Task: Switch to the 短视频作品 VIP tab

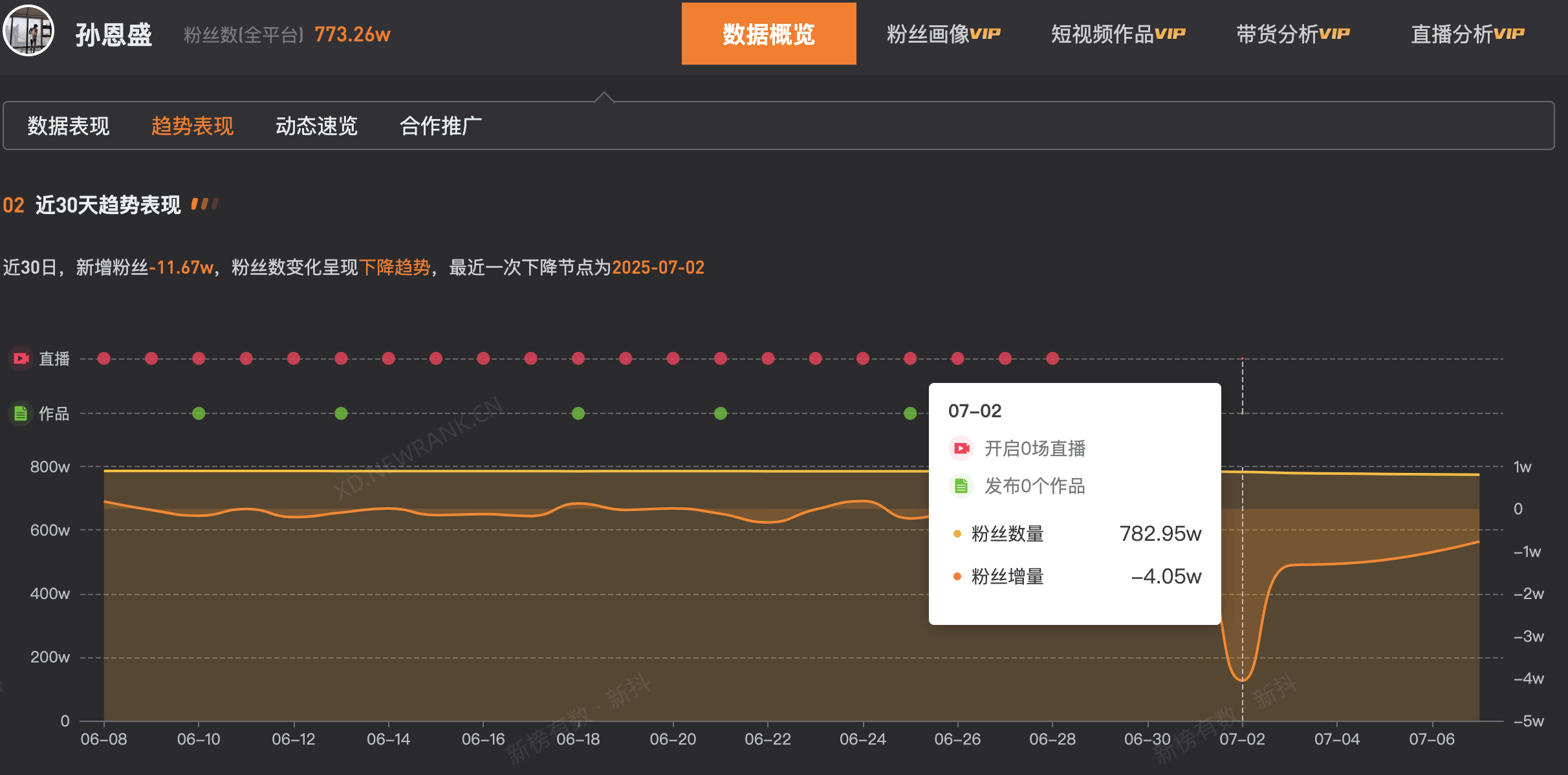Action: [1118, 34]
